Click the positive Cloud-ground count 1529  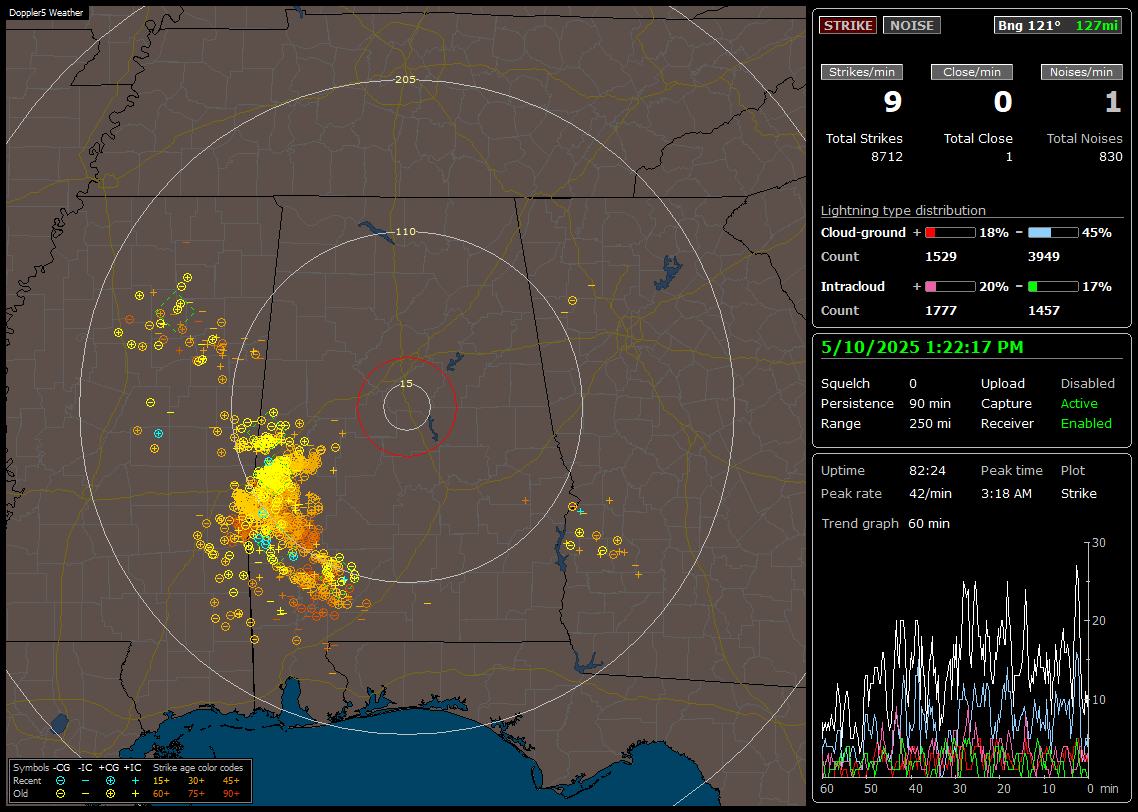(x=941, y=257)
